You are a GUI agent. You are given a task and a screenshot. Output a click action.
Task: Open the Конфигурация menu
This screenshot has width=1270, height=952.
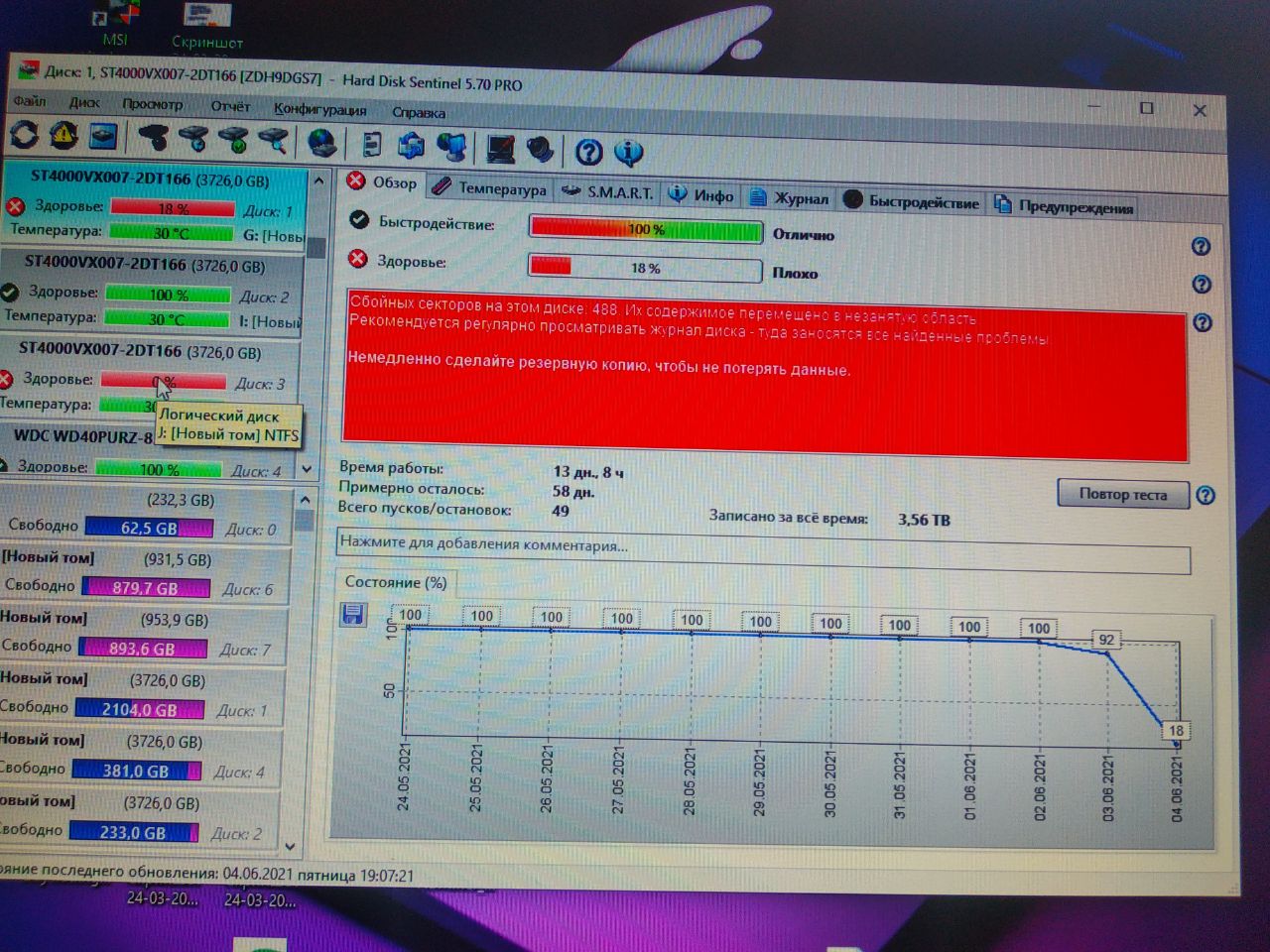(319, 109)
